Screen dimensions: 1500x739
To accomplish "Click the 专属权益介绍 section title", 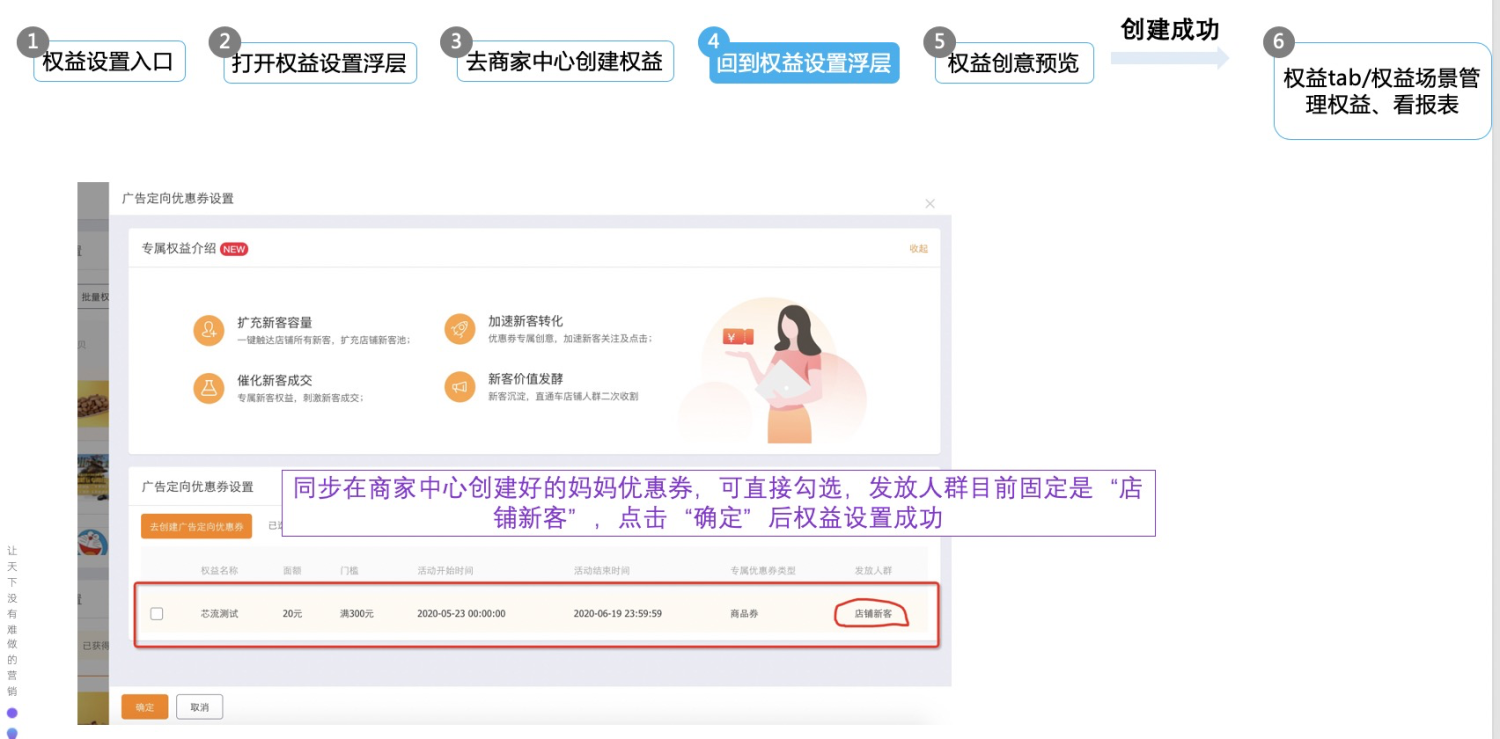I will pyautogui.click(x=178, y=249).
